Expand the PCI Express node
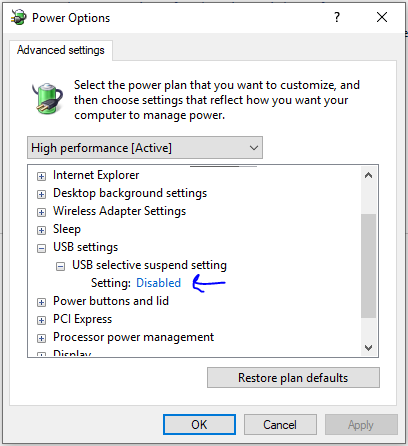Image resolution: width=408 pixels, height=446 pixels. pos(41,320)
